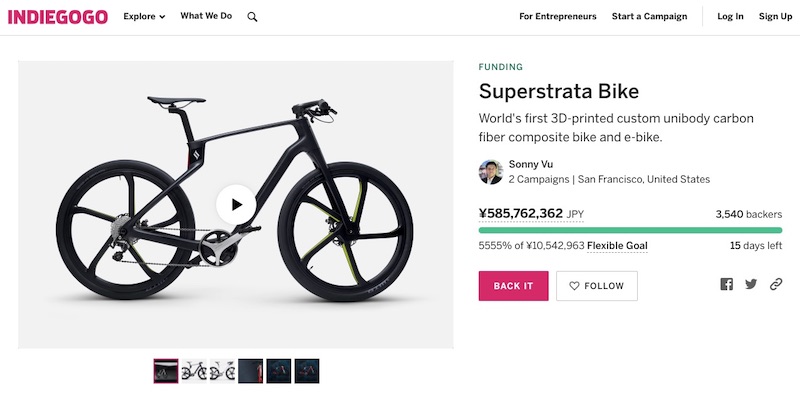Play the Superstrata Bike video
This screenshot has width=800, height=398.
(x=236, y=205)
